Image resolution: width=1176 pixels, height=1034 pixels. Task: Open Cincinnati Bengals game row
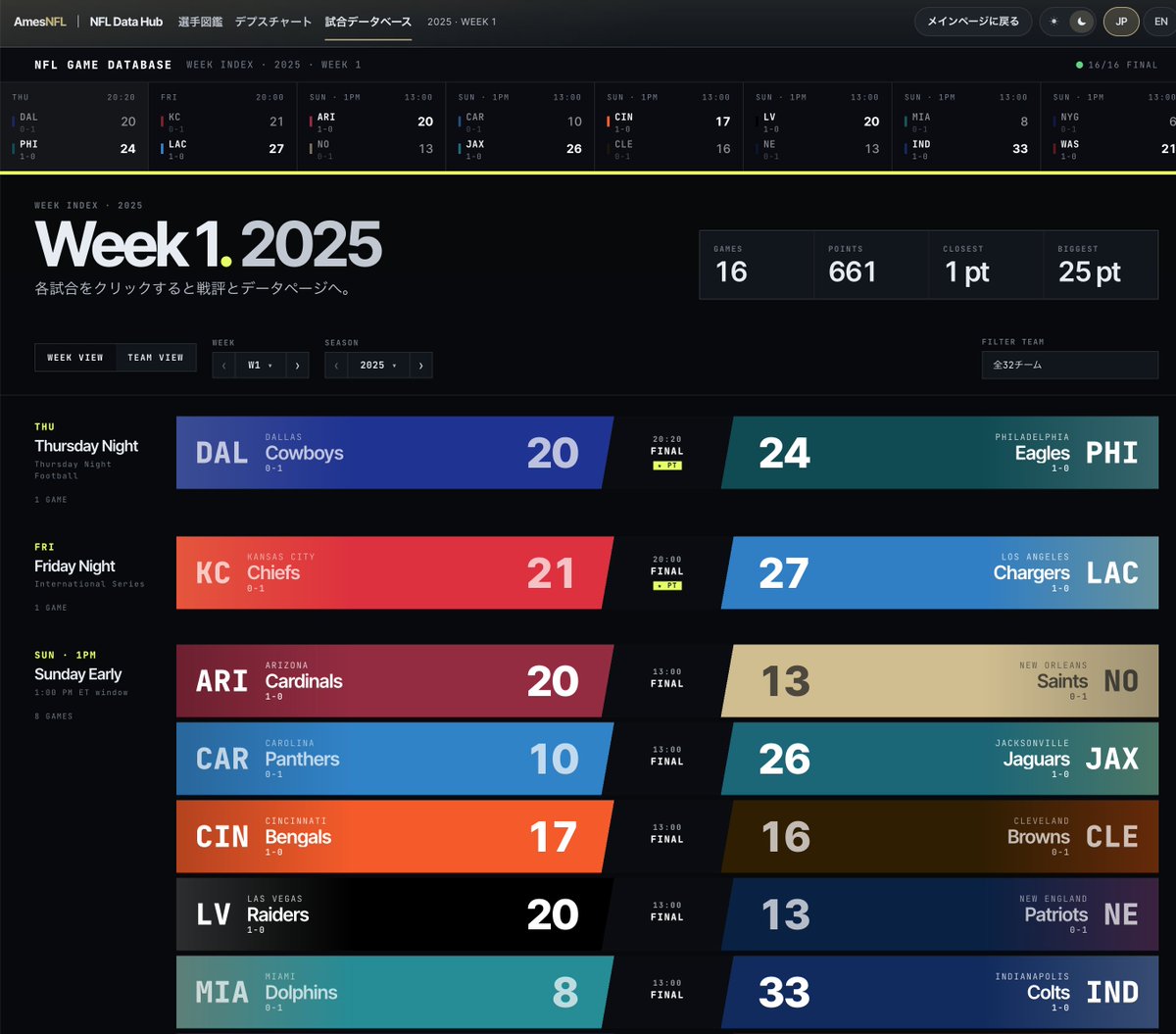(x=395, y=837)
